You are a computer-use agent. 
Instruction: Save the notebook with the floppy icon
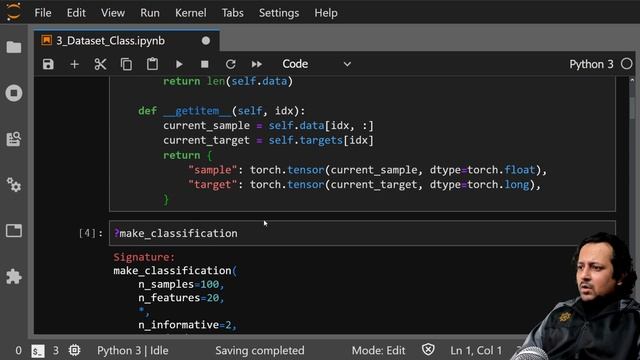48,64
